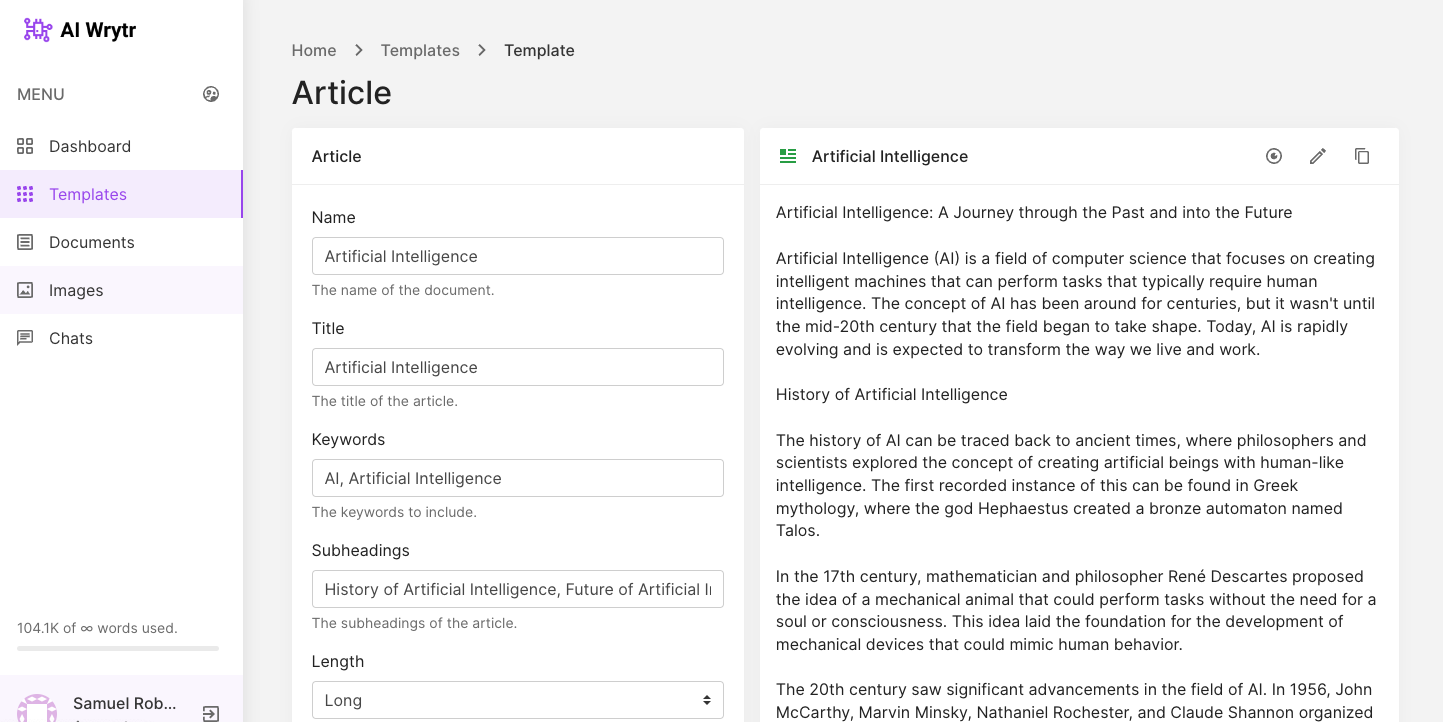Screen dimensions: 1443x722
Task: Click the log out arrow icon
Action: click(211, 713)
